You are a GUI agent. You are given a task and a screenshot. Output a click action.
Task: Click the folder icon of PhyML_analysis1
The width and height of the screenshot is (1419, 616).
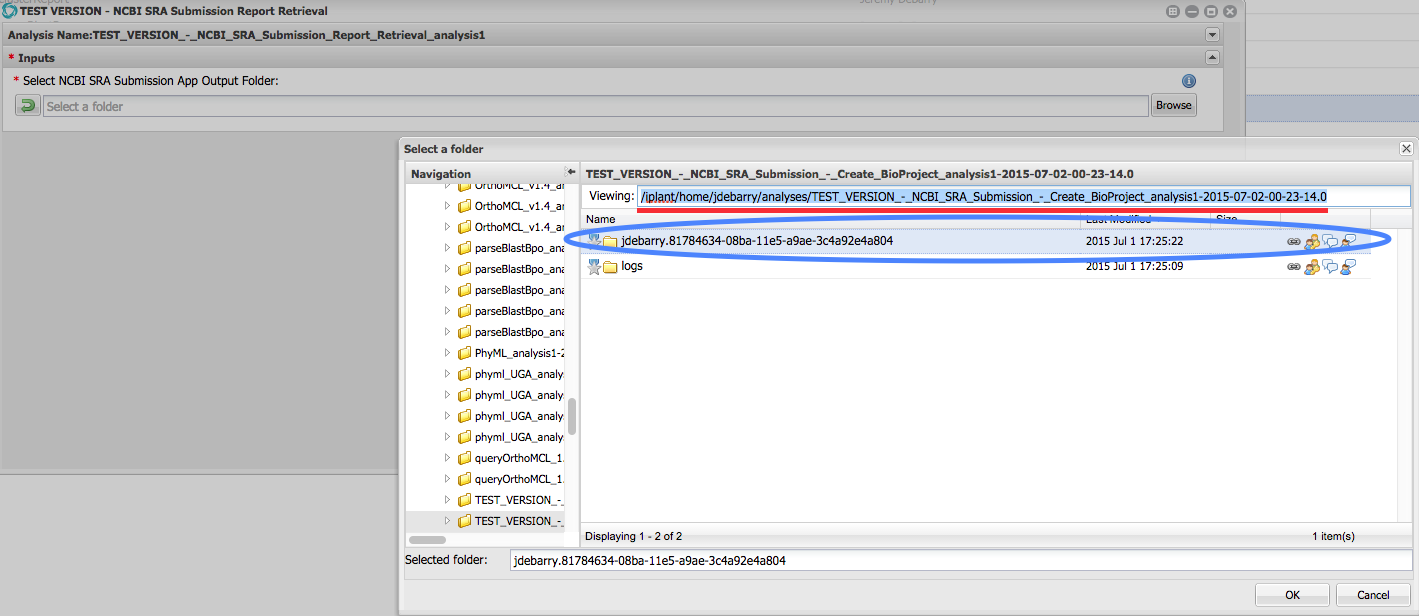tap(464, 353)
